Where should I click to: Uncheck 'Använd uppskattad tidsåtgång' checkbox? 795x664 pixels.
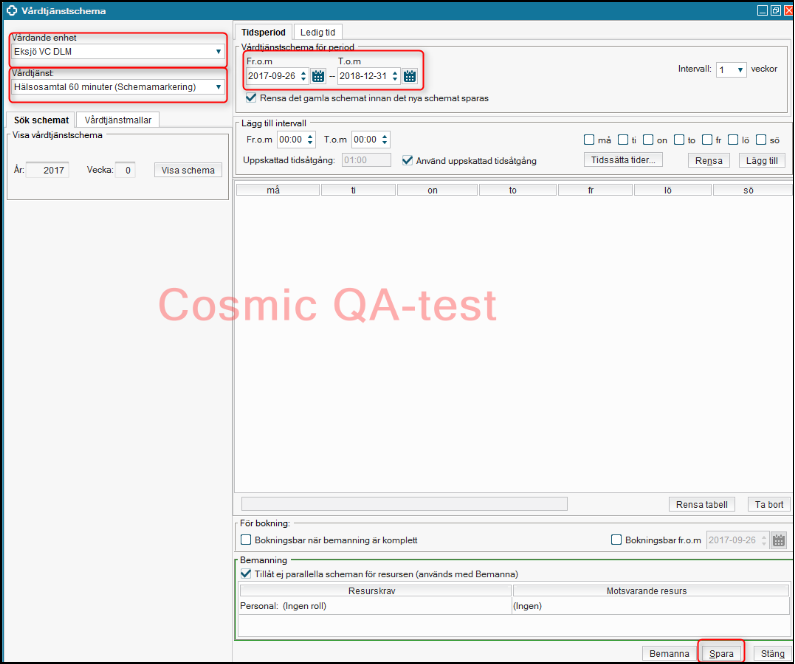point(407,159)
